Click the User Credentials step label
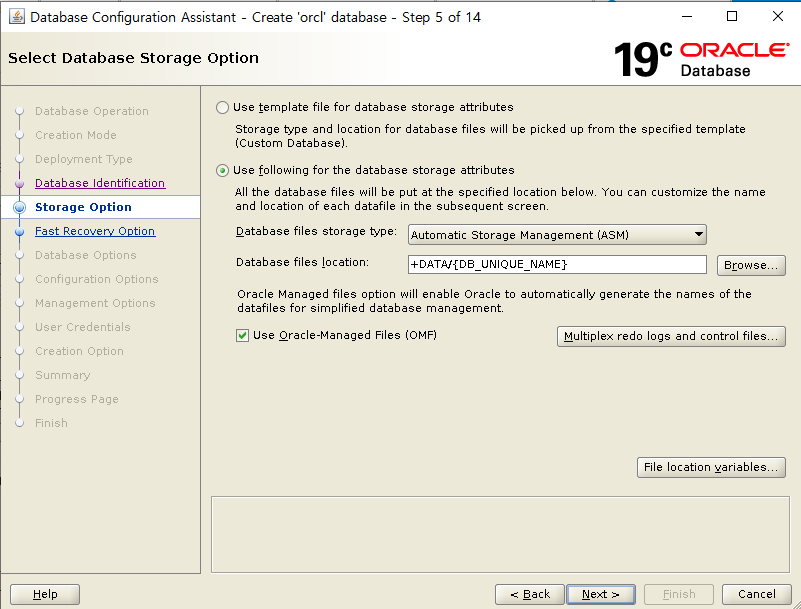801x609 pixels. [x=83, y=327]
